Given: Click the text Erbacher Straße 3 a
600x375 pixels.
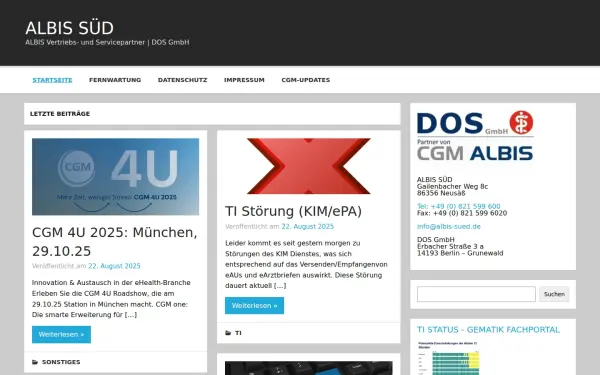Looking at the screenshot, I should coord(450,246).
